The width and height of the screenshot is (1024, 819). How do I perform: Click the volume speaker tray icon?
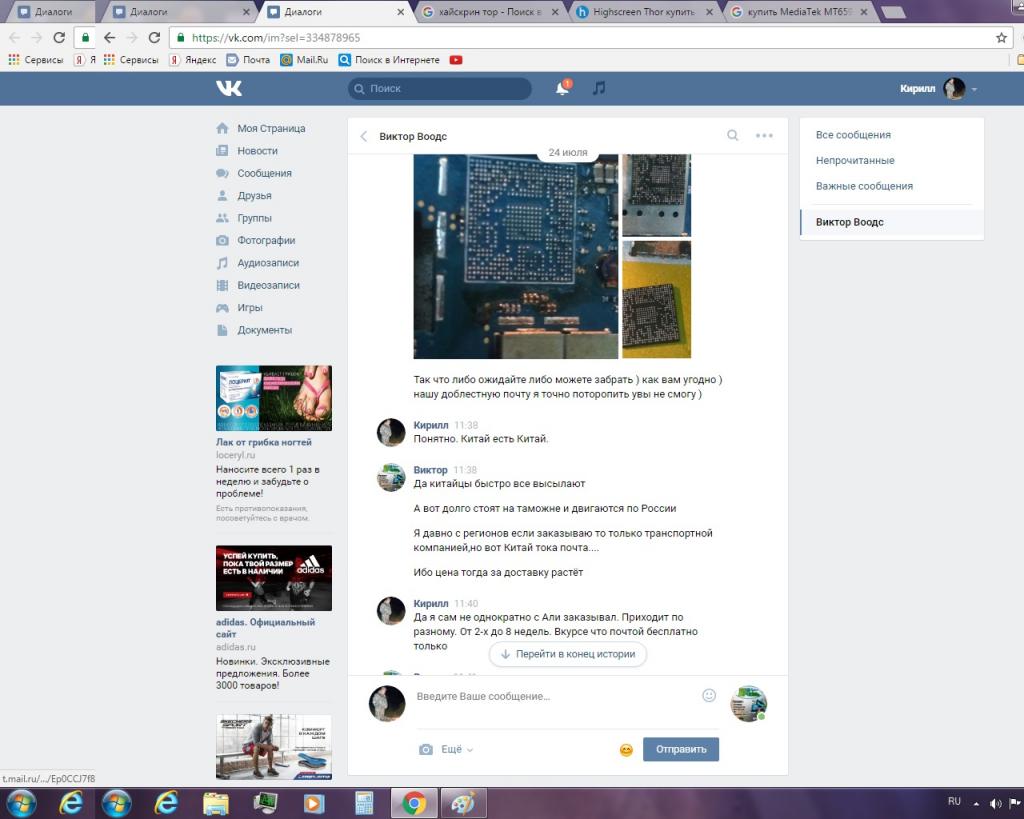coord(995,803)
